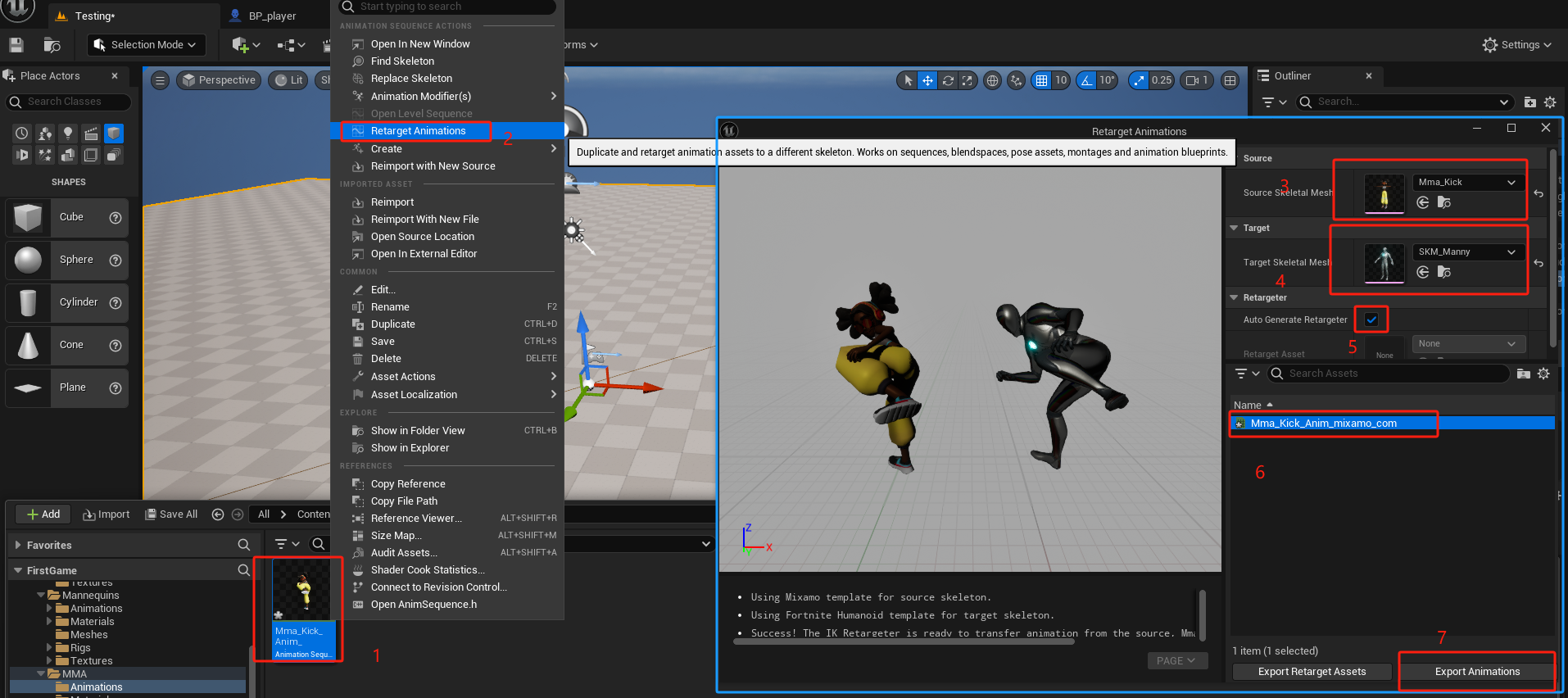Open the SKM_Manny target mesh dropdown
The width and height of the screenshot is (1568, 698).
point(1468,252)
